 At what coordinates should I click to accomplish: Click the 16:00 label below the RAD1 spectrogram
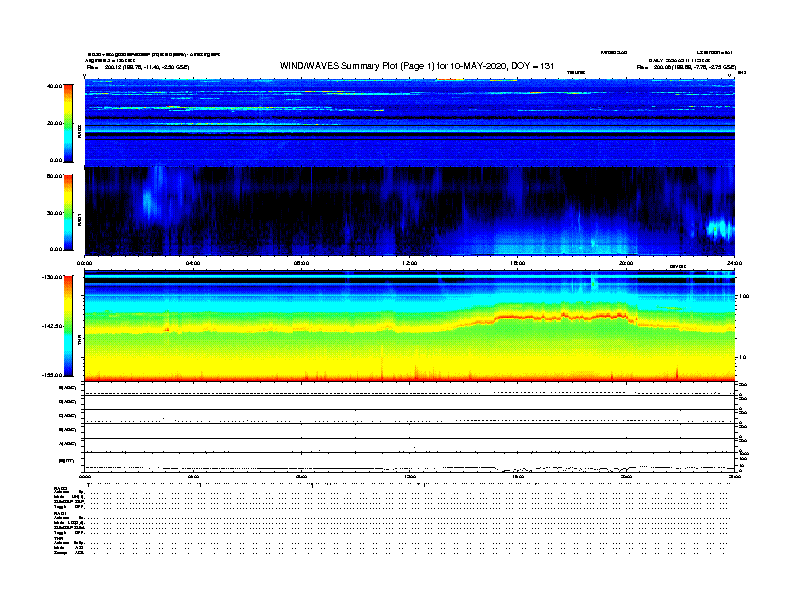518,263
